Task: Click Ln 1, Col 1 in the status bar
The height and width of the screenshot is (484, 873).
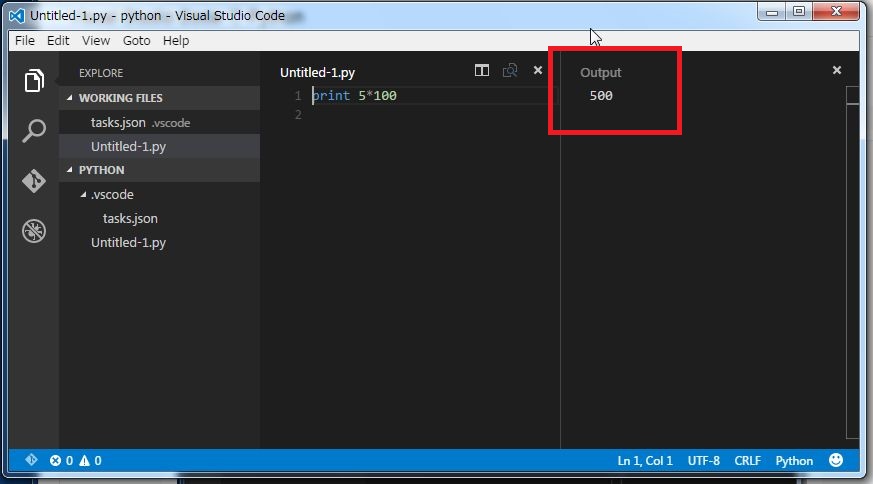Action: 645,461
